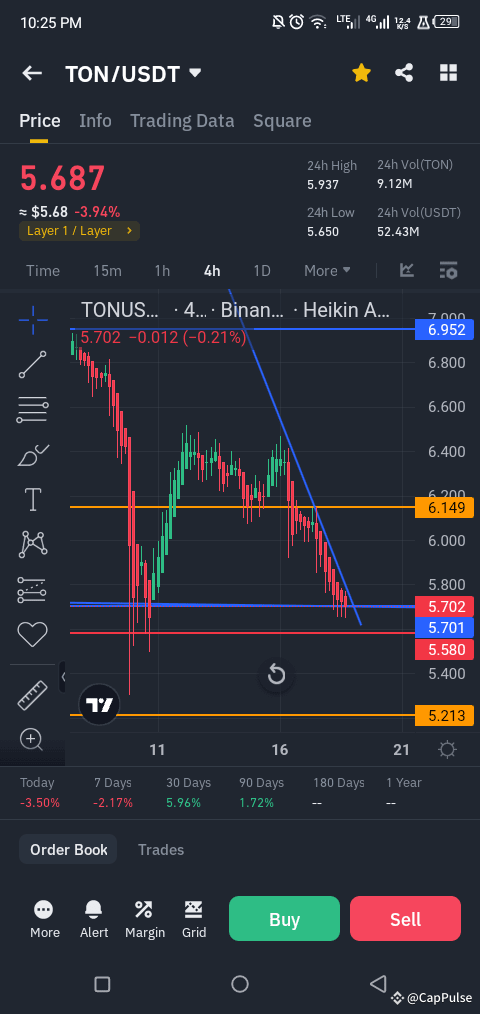Switch to the Order Book tab
Viewport: 480px width, 1014px height.
coord(69,850)
